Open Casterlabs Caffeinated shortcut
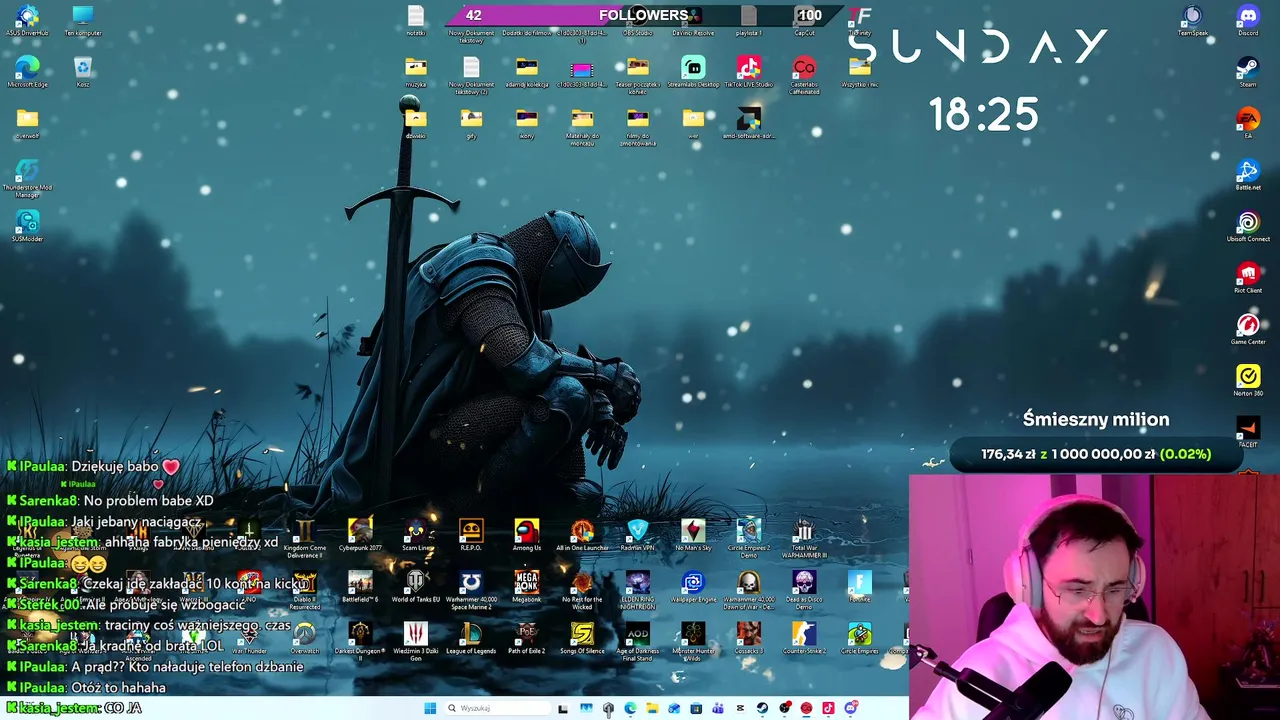Screen dimensions: 1280x720 point(804,75)
